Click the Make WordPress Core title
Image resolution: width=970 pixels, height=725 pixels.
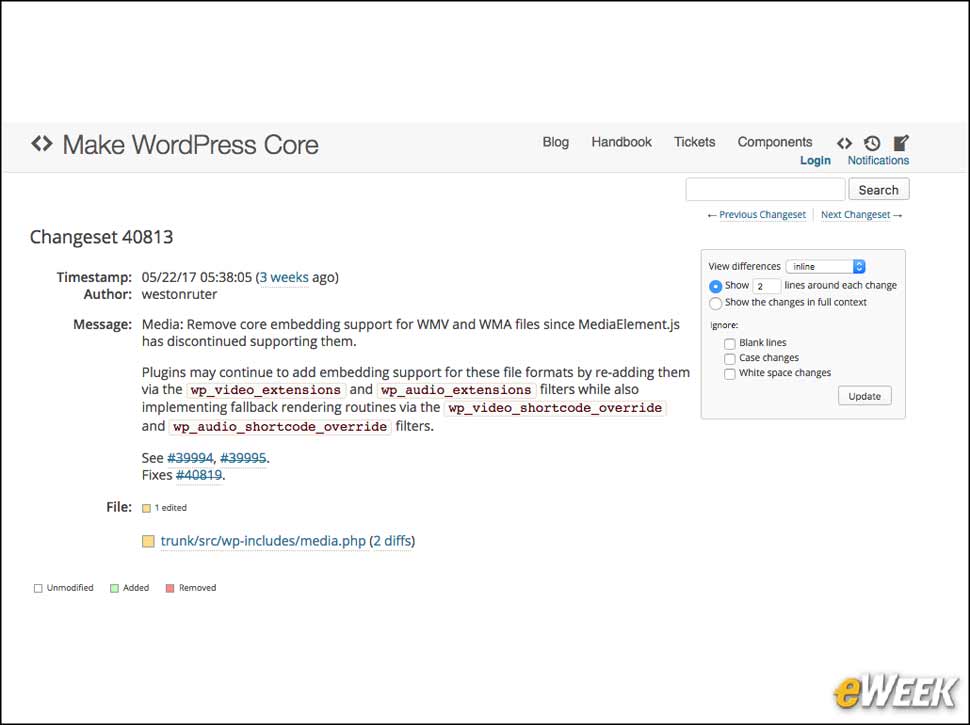point(191,144)
